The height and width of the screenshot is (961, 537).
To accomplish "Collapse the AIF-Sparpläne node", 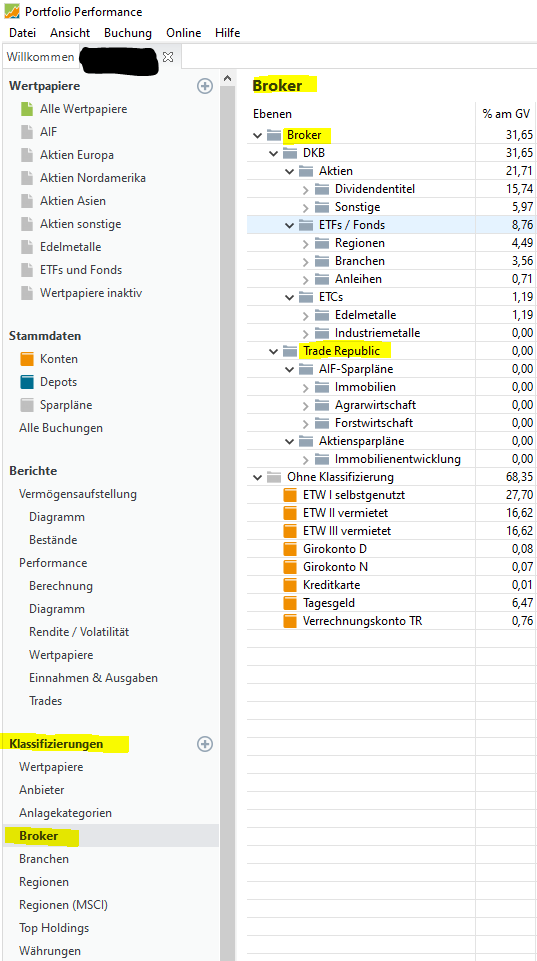I will click(289, 370).
